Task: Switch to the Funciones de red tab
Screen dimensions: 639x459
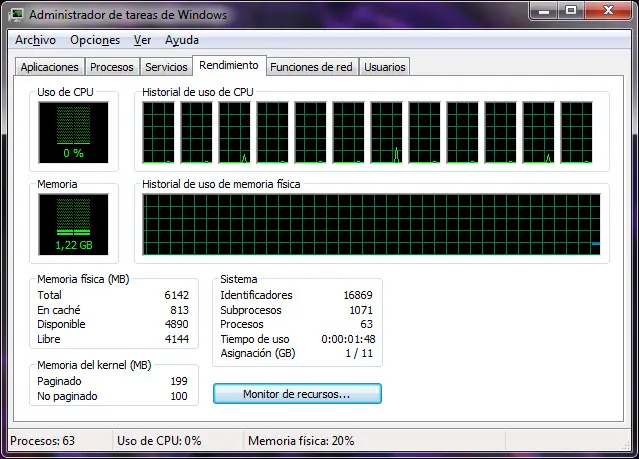Action: [311, 67]
